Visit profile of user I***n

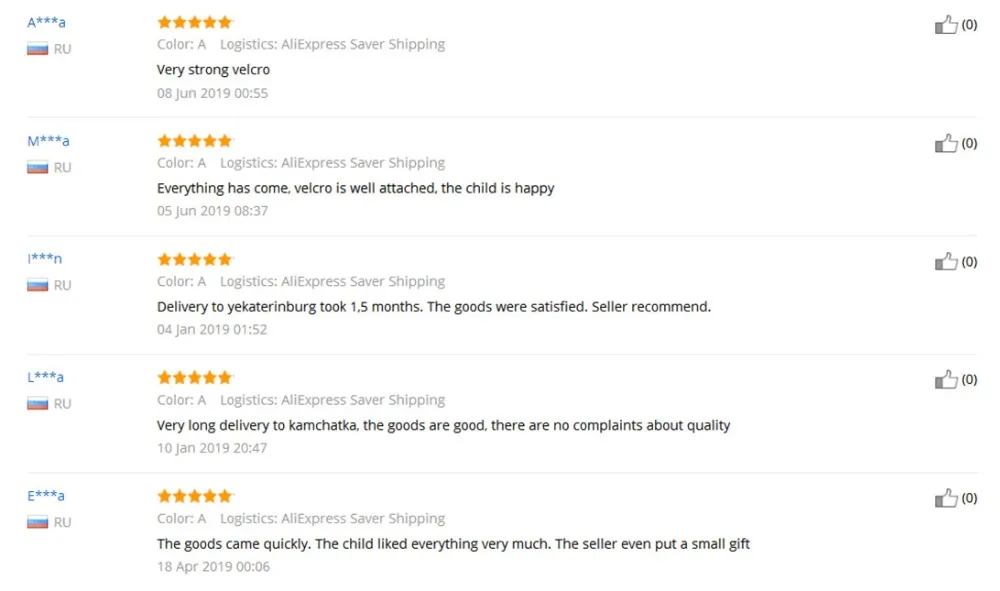[44, 259]
